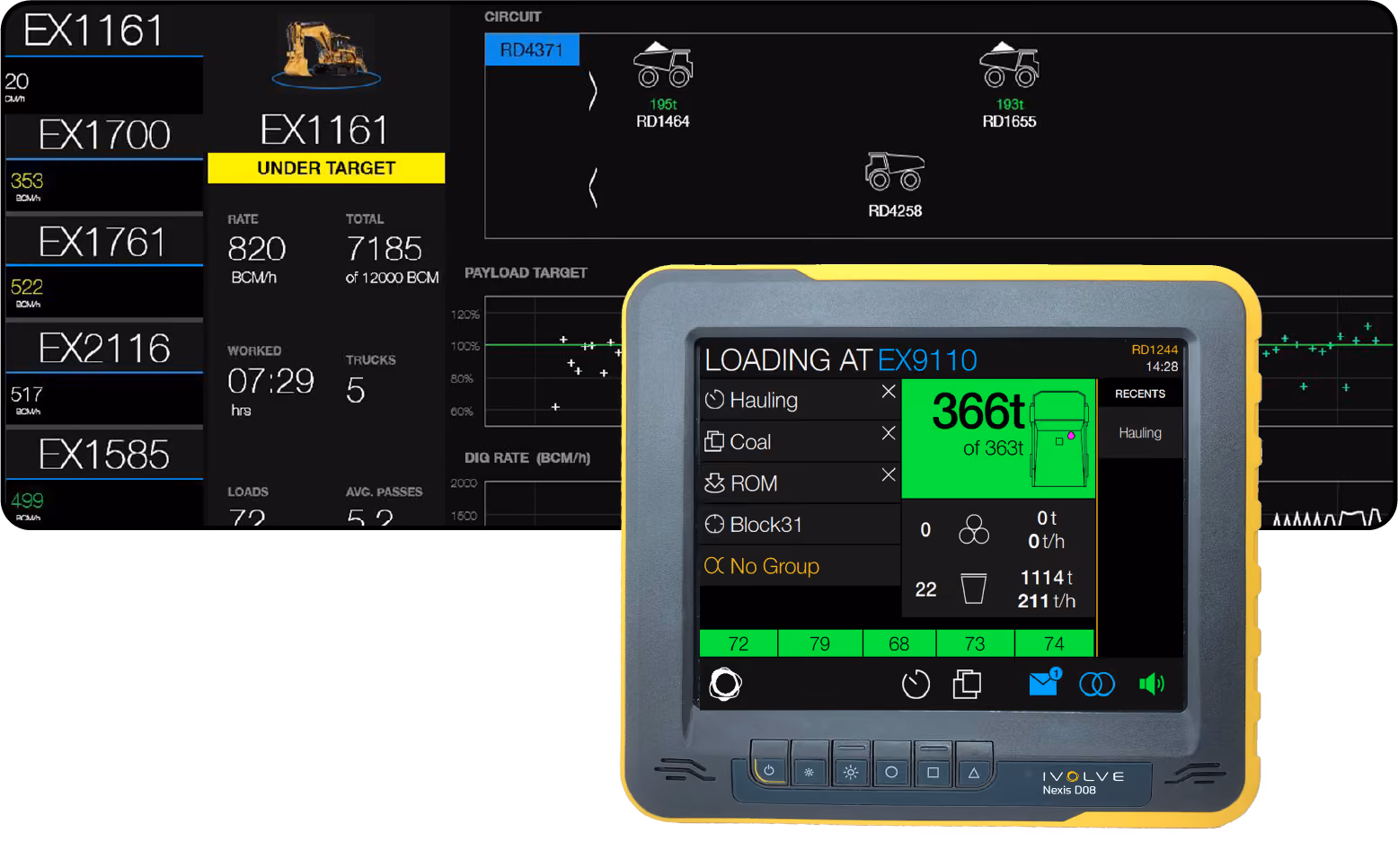The width and height of the screenshot is (1398, 868).
Task: Click the bucket passes icon
Action: tap(974, 589)
